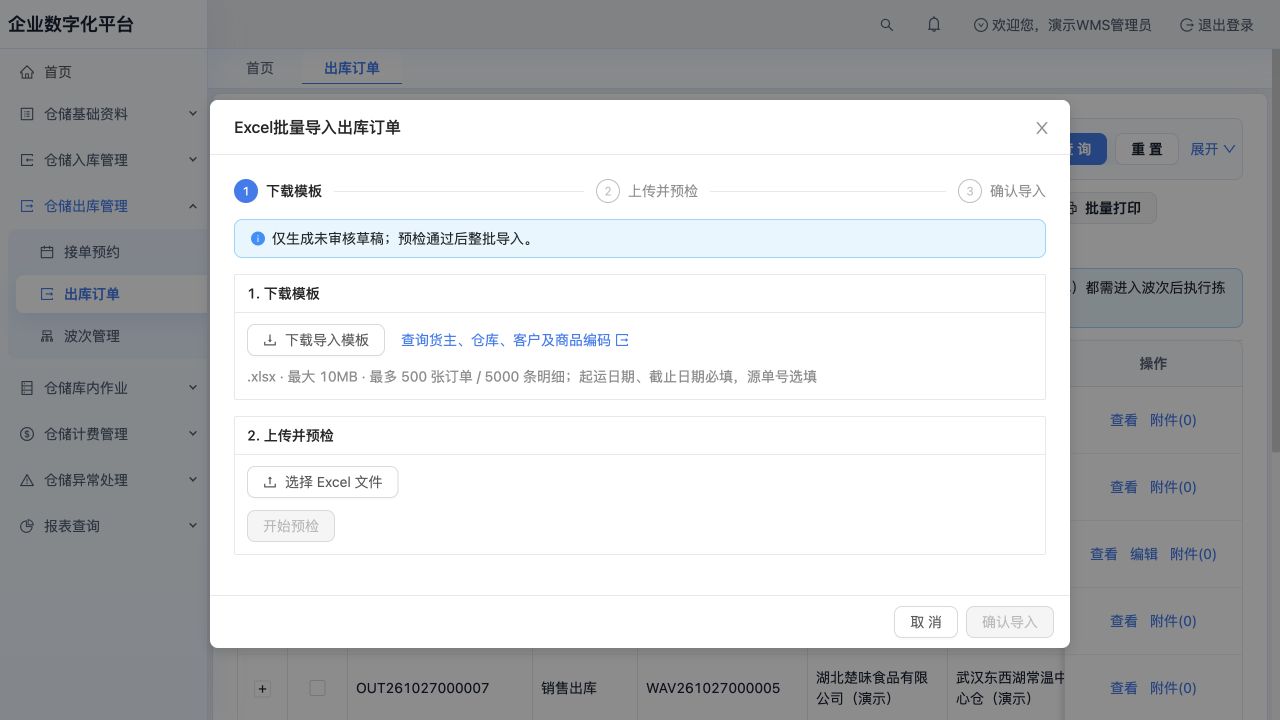Click 取消 in the dialog footer
This screenshot has height=720, width=1280.
point(926,622)
